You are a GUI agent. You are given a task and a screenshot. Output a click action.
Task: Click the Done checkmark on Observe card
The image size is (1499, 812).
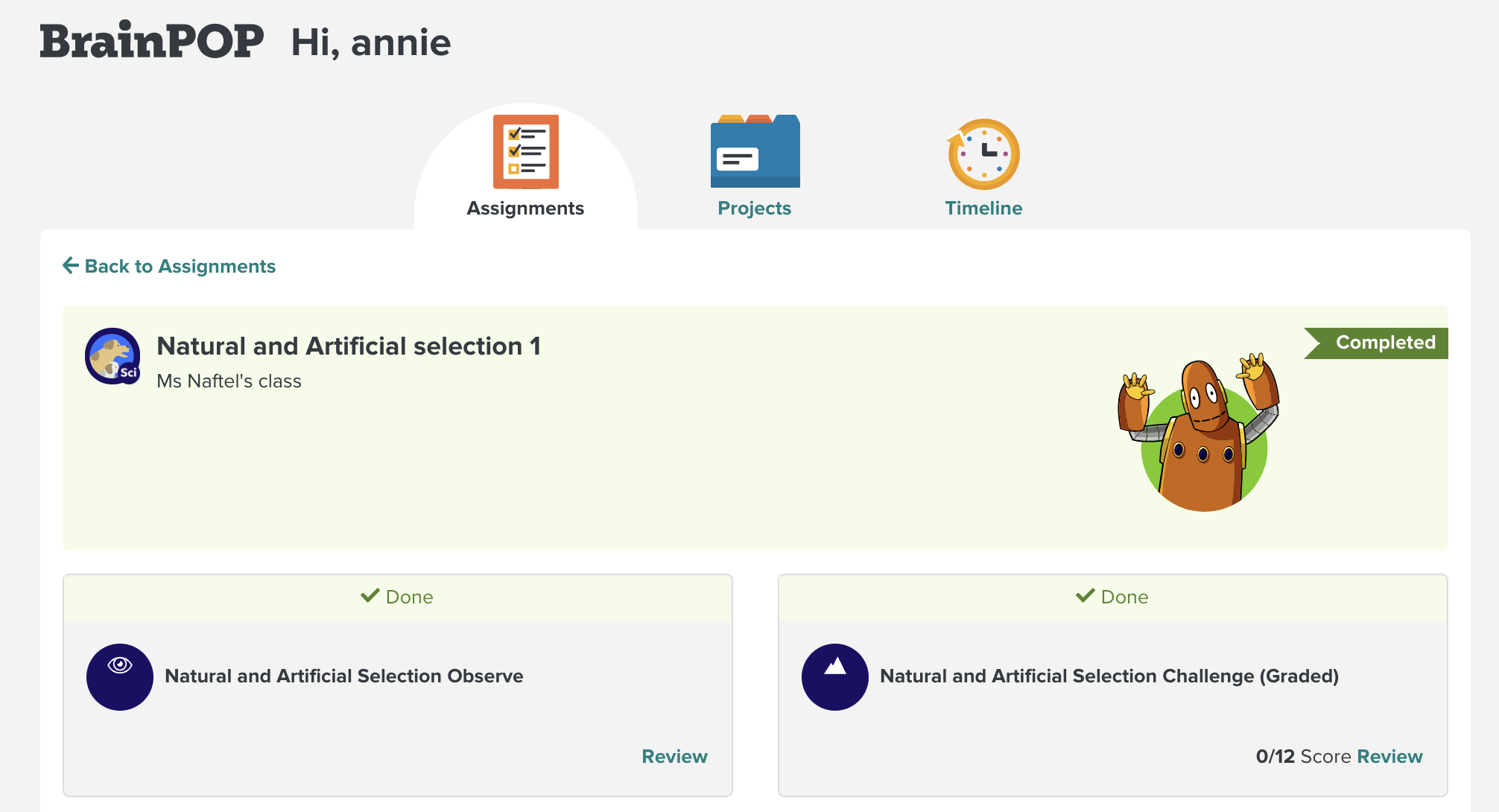pos(370,596)
